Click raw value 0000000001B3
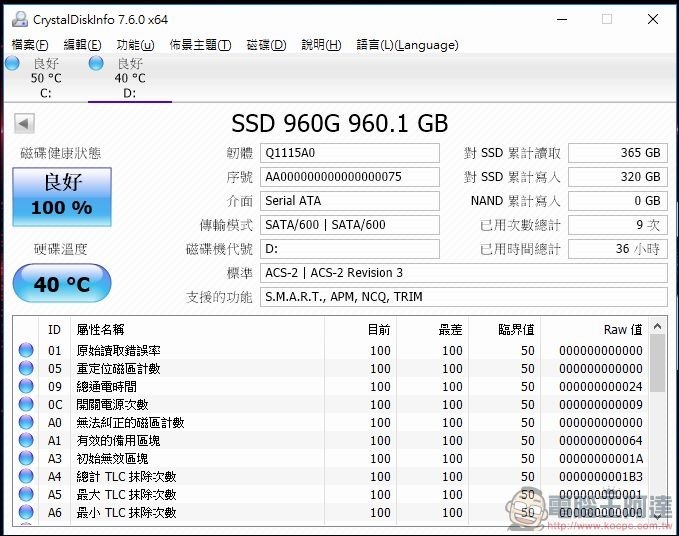Screen dimensions: 679x536 click(601, 476)
